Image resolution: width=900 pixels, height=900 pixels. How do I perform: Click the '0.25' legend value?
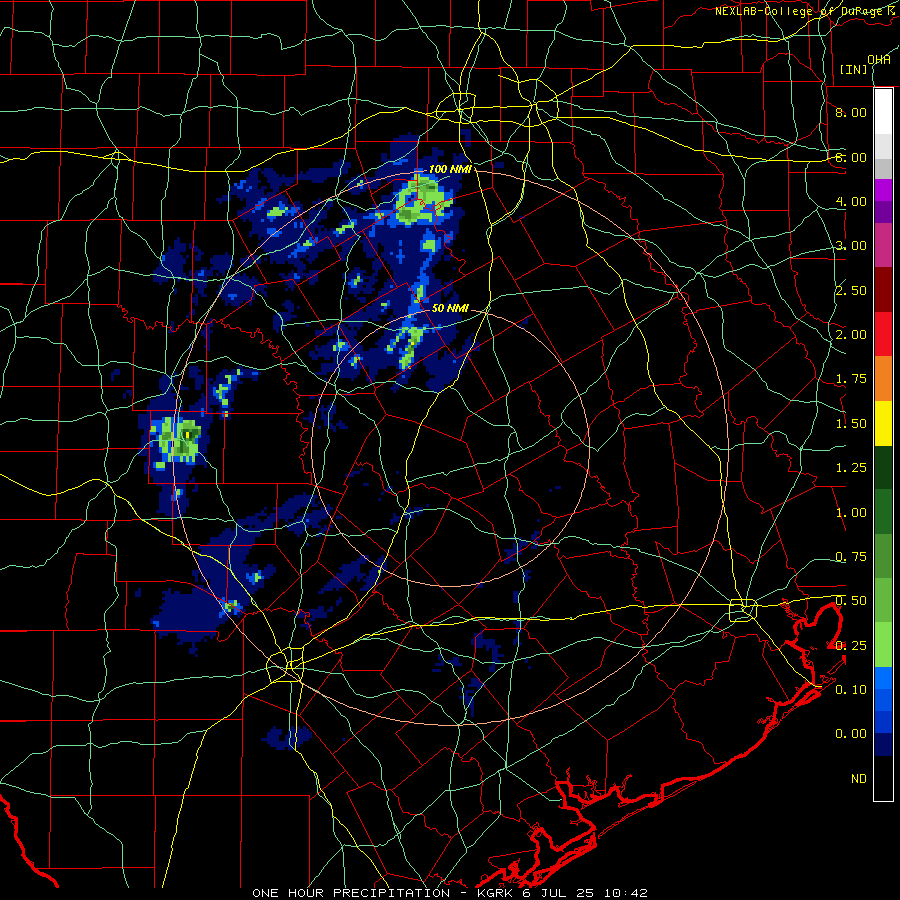tap(851, 646)
